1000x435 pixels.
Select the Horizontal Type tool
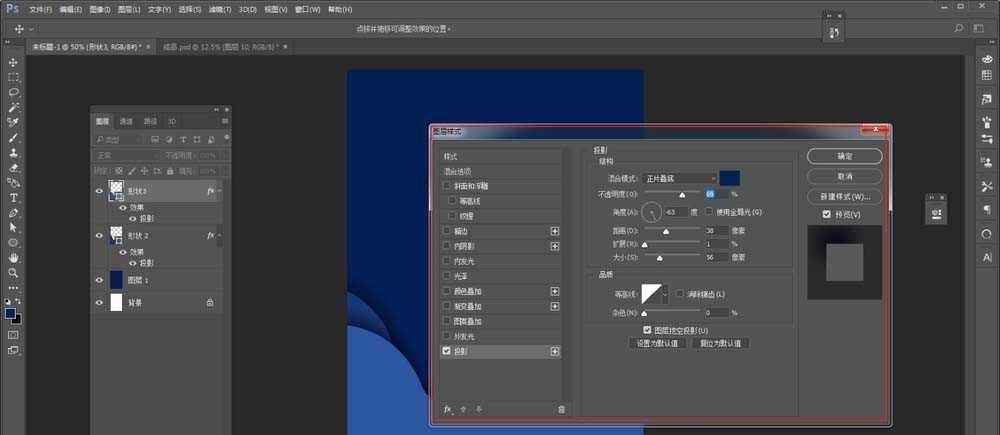pyautogui.click(x=13, y=198)
